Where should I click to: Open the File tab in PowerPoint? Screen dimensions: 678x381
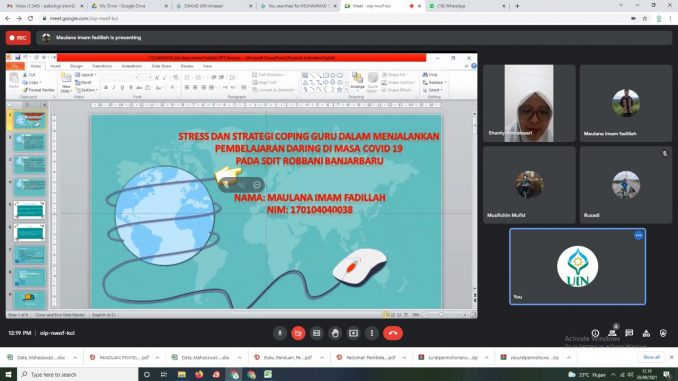[x=15, y=66]
